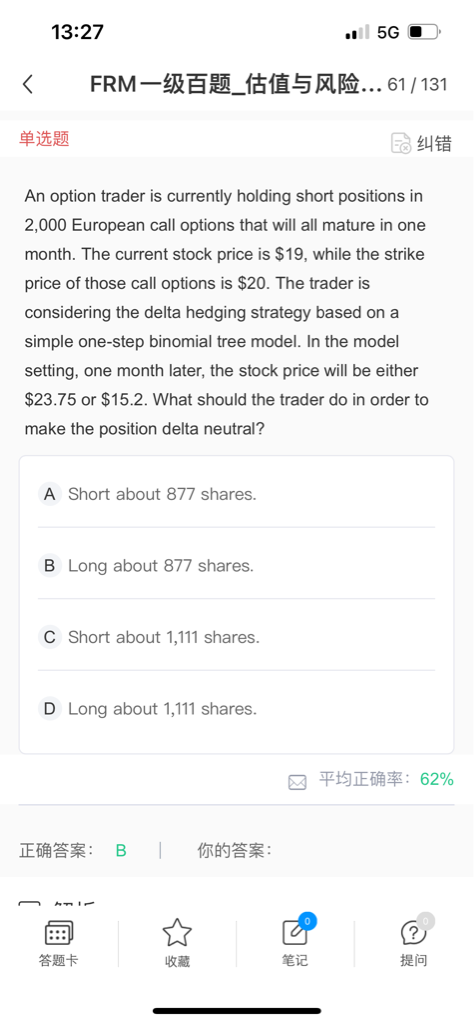474x1024 pixels.
Task: Tap the 5G signal indicator
Action: point(388,32)
